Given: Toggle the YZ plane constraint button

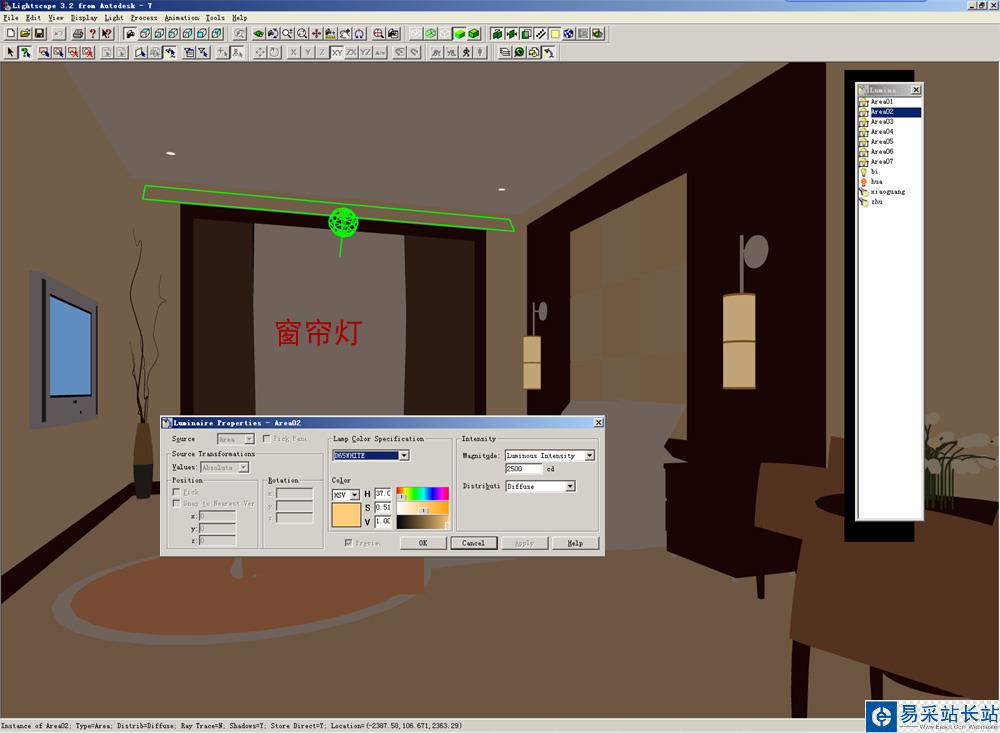Looking at the screenshot, I should pos(365,52).
